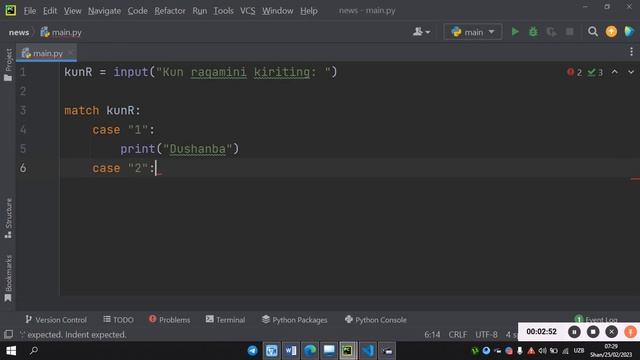Toggle the Bookmarks tool window sidebar
The image size is (640, 360).
tap(8, 278)
